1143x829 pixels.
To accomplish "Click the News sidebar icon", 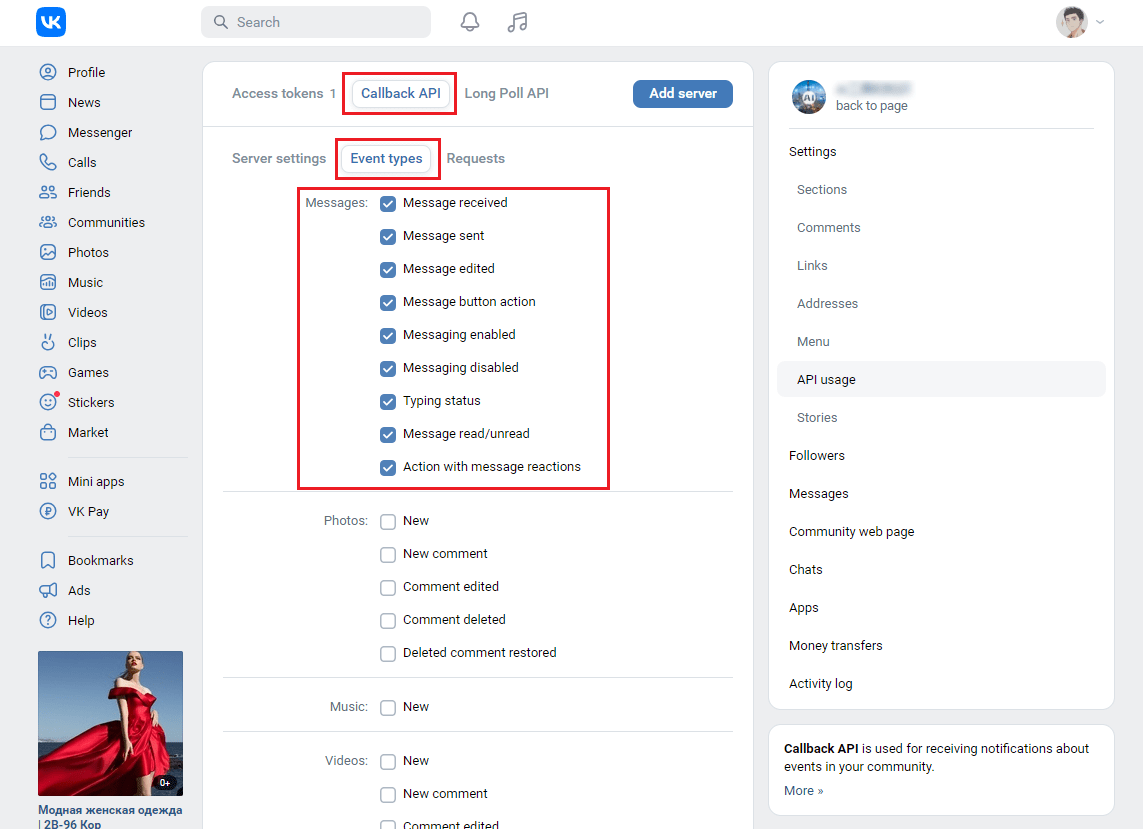I will (x=48, y=102).
